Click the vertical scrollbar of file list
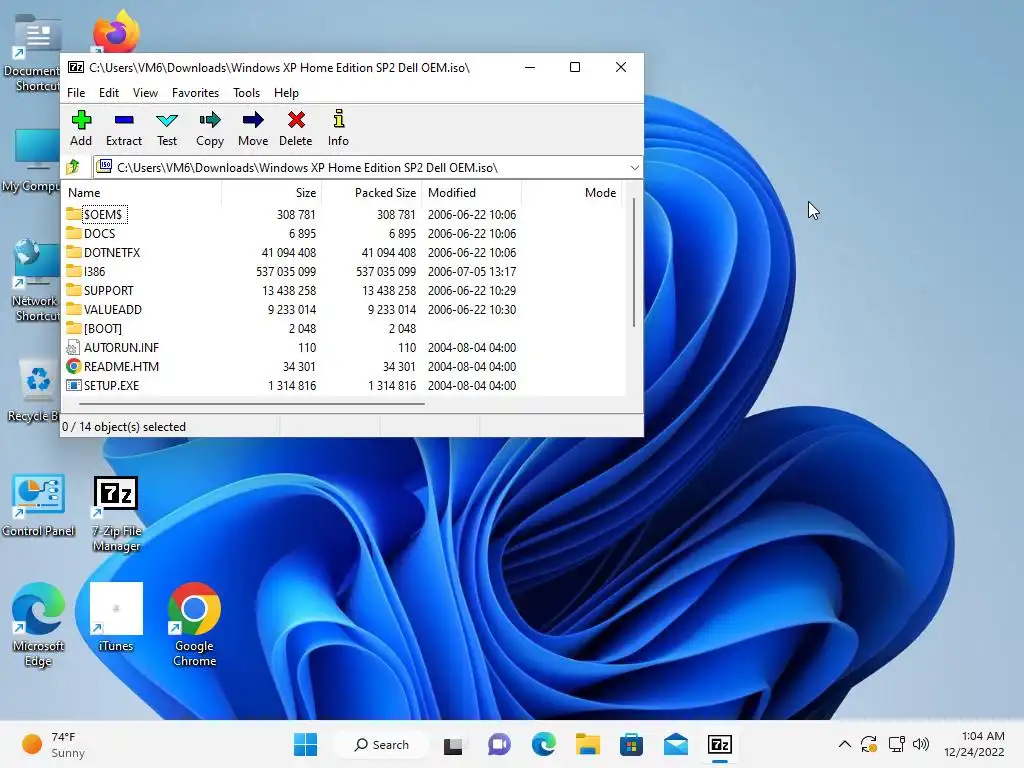Screen dimensions: 1024x768 (x=633, y=263)
